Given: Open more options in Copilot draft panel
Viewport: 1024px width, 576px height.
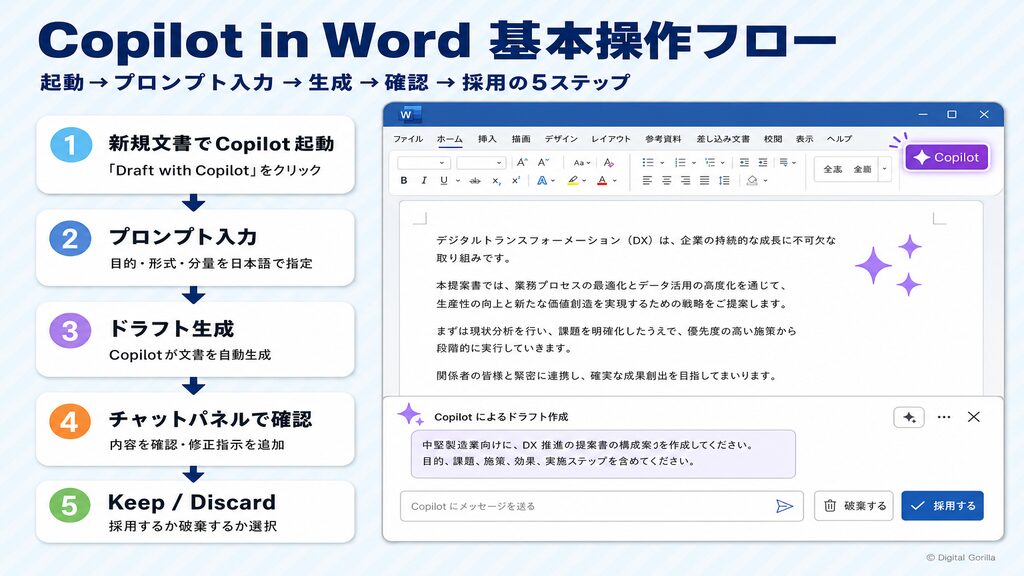Looking at the screenshot, I should pos(944,417).
